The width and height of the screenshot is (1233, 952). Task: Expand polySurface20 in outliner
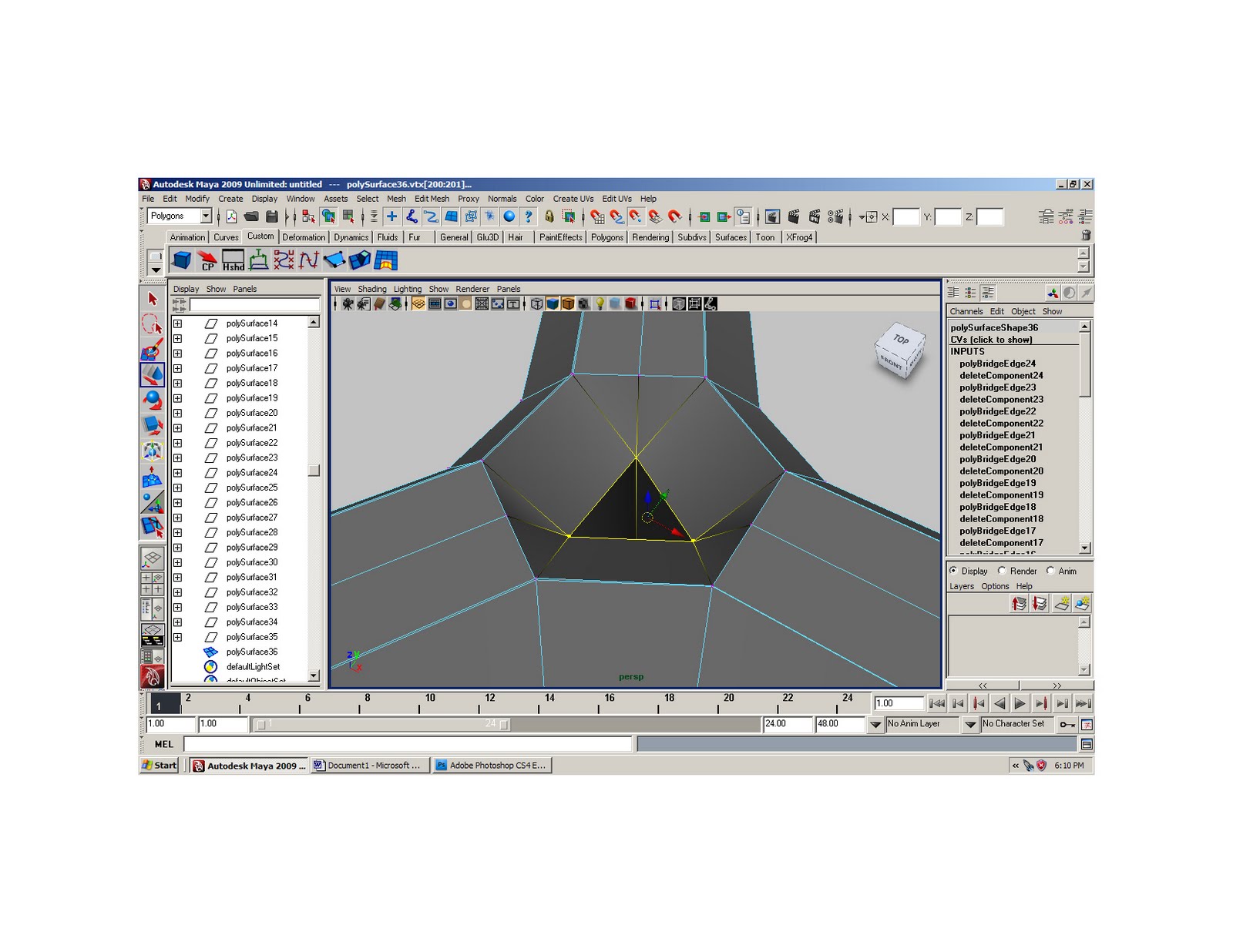click(177, 413)
